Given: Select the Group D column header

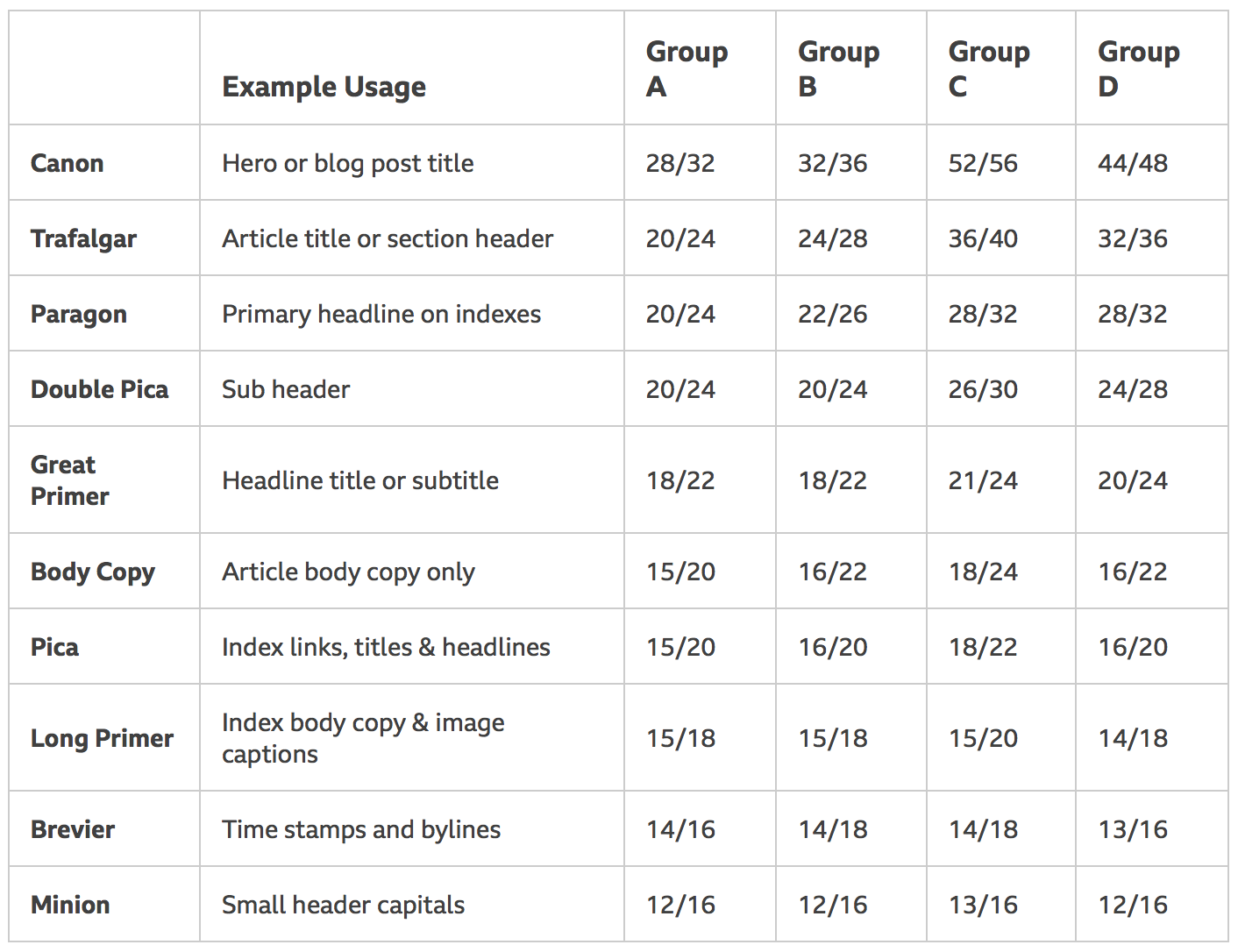Looking at the screenshot, I should pos(1138,68).
